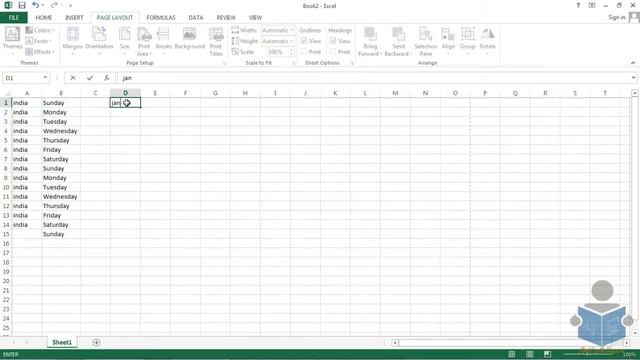640x360 pixels.
Task: Switch to the HOME tab
Action: pos(44,18)
